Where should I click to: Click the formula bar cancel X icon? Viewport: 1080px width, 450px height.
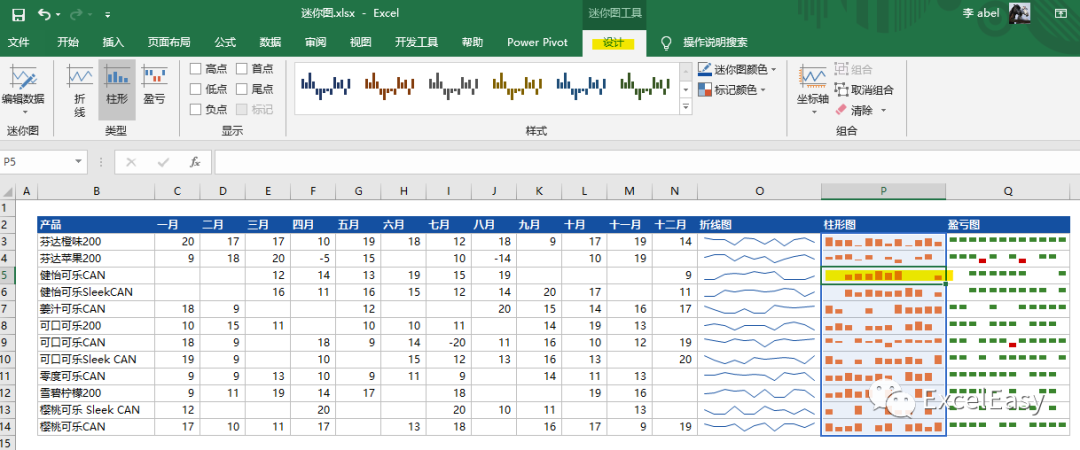131,162
